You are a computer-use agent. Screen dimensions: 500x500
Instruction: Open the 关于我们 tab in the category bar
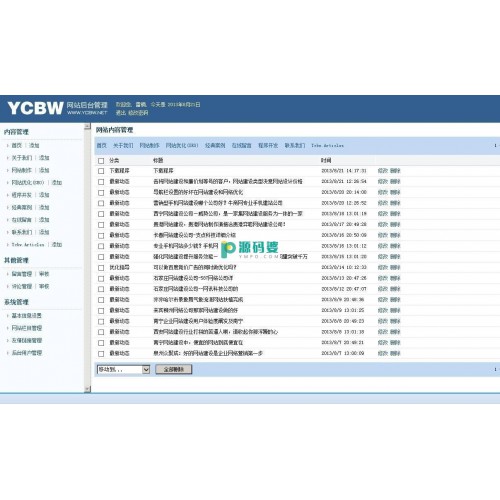123,145
